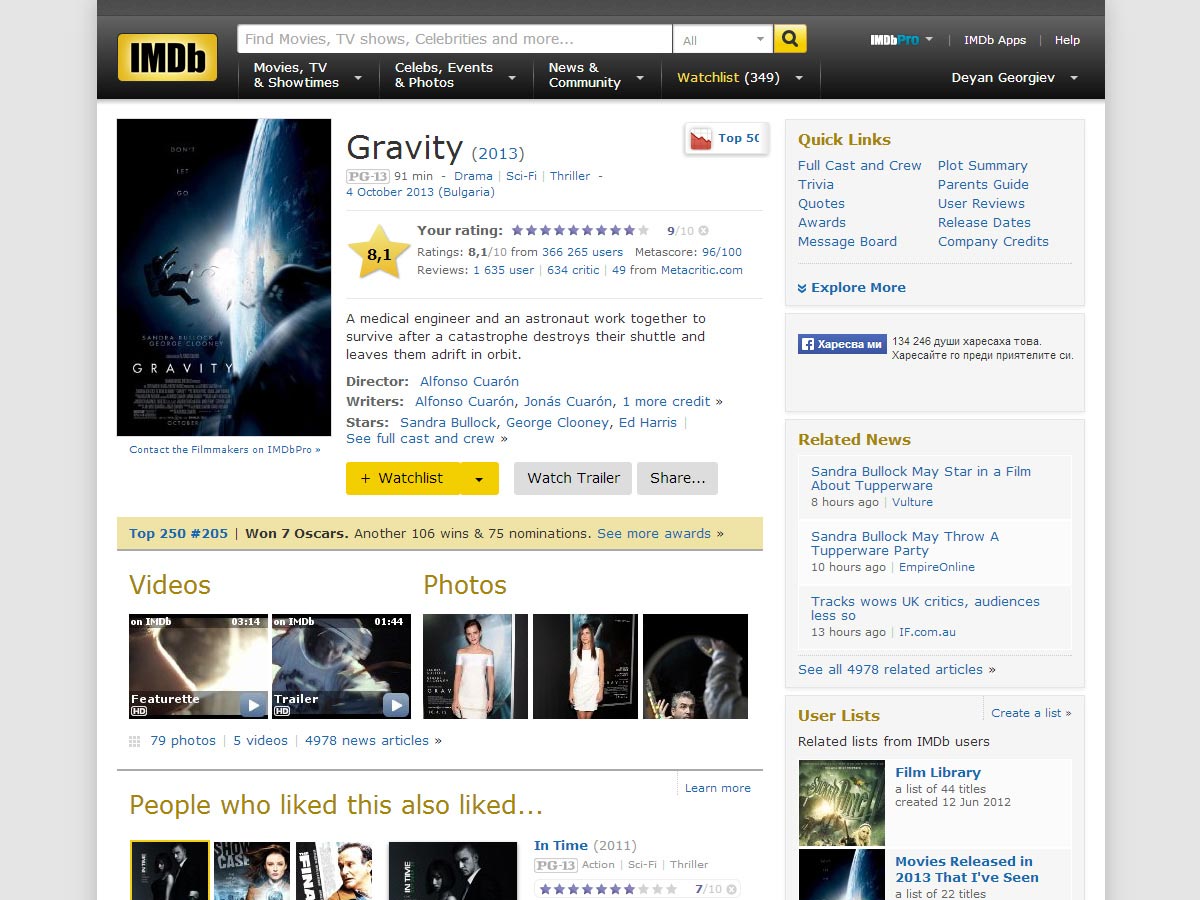Click the photo grid icon beside 79 photos
The image size is (1200, 900).
pyautogui.click(x=134, y=741)
